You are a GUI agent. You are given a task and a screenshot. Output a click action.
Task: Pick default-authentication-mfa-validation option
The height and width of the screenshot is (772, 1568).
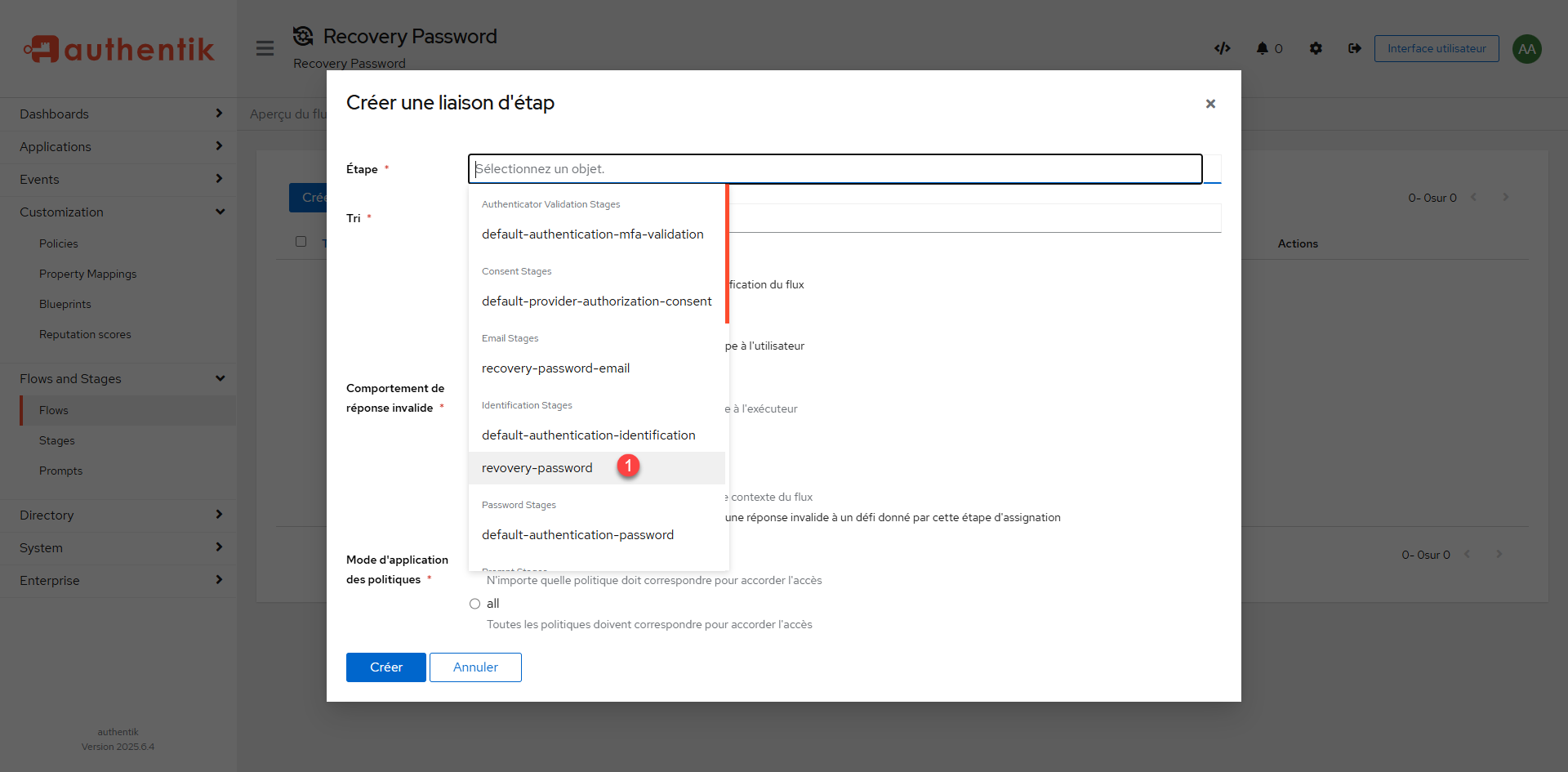click(592, 234)
